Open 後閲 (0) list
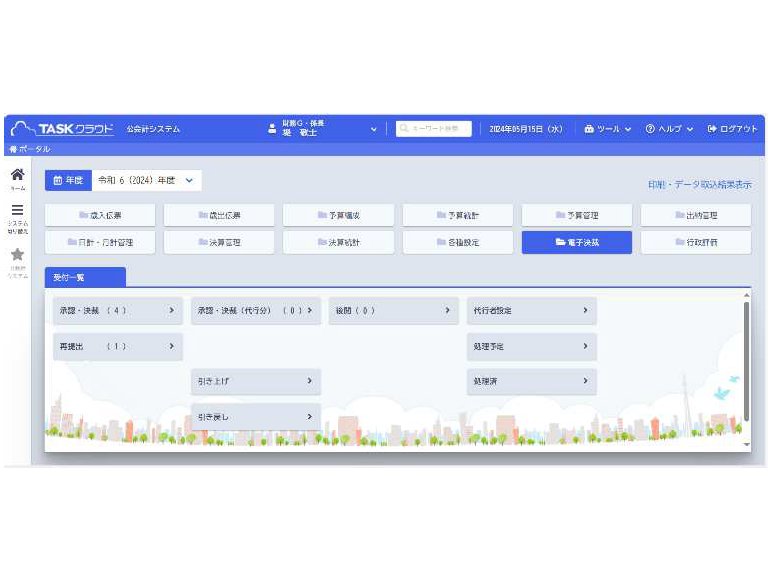This screenshot has width=772, height=578. tap(393, 311)
